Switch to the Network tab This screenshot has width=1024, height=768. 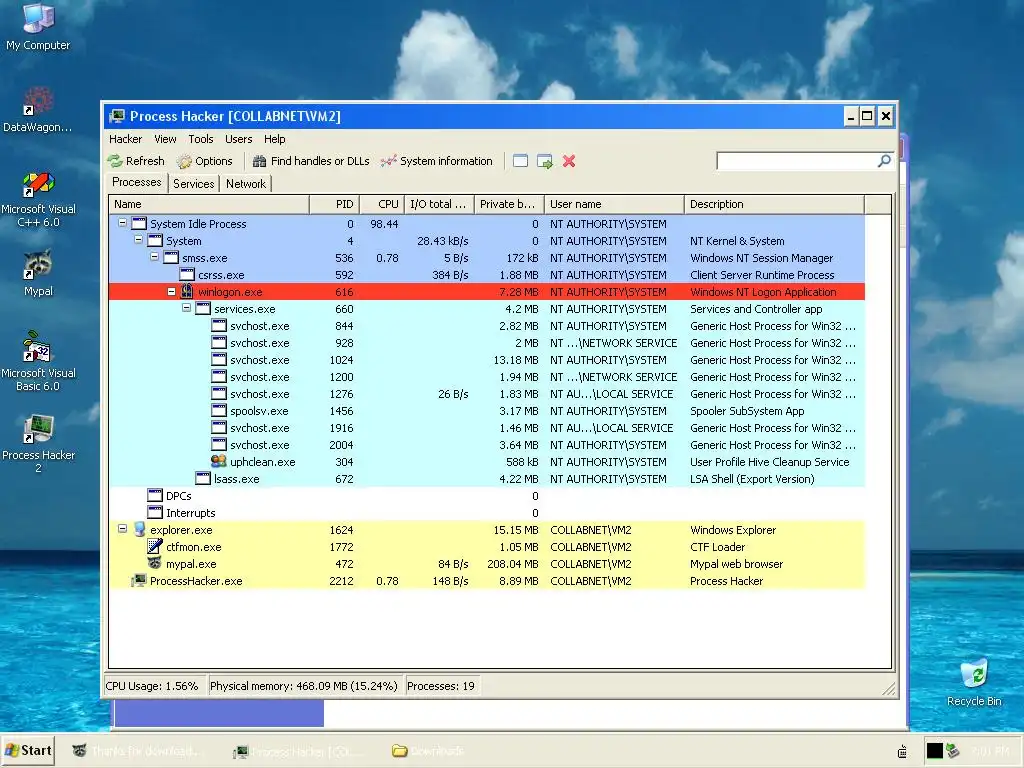[246, 184]
